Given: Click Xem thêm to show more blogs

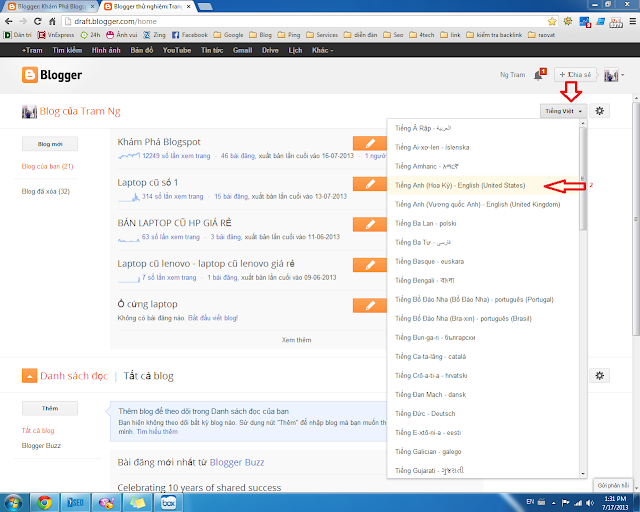Looking at the screenshot, I should pos(296,340).
